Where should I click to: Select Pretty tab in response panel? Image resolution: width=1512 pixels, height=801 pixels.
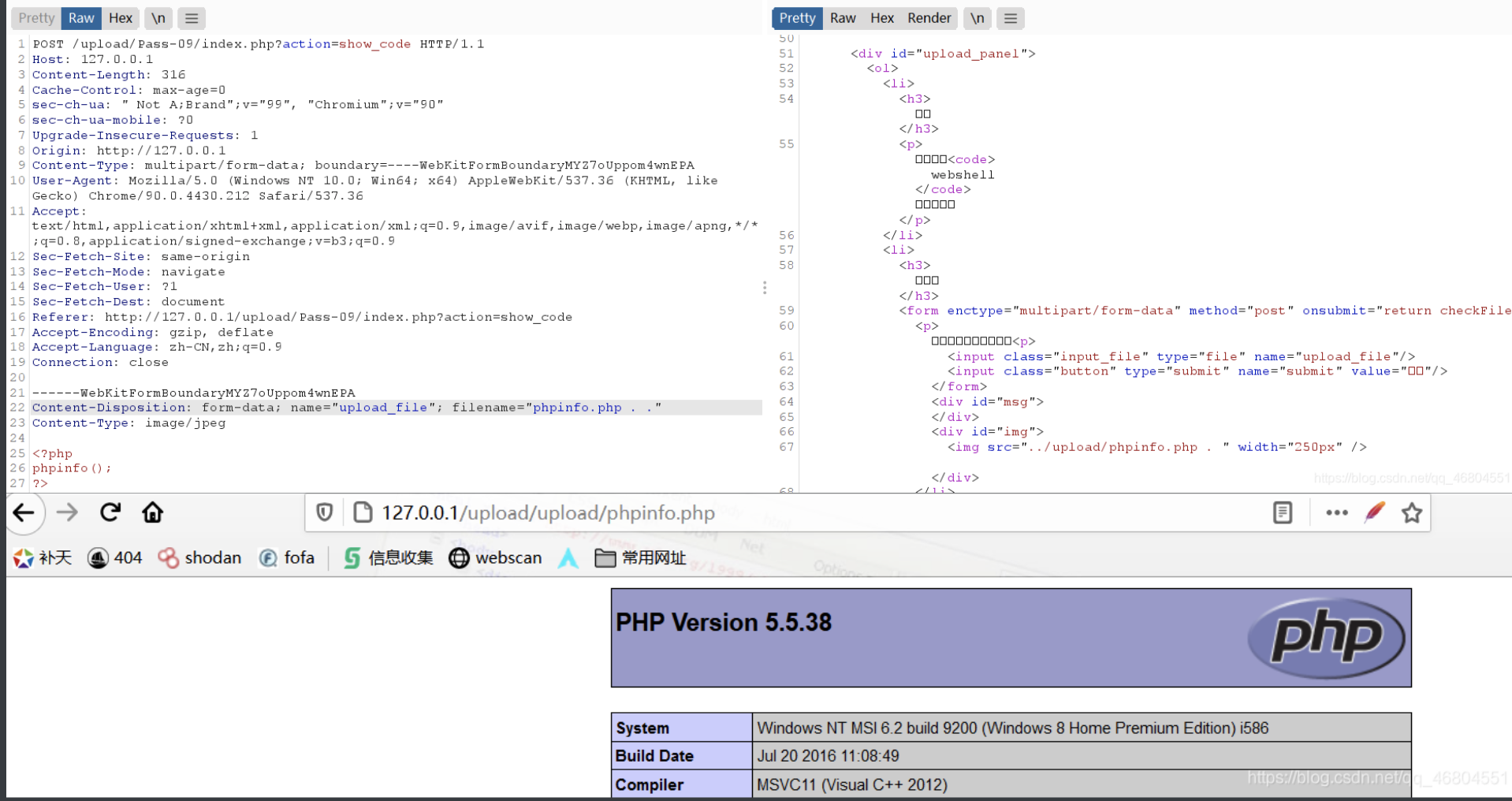tap(797, 18)
